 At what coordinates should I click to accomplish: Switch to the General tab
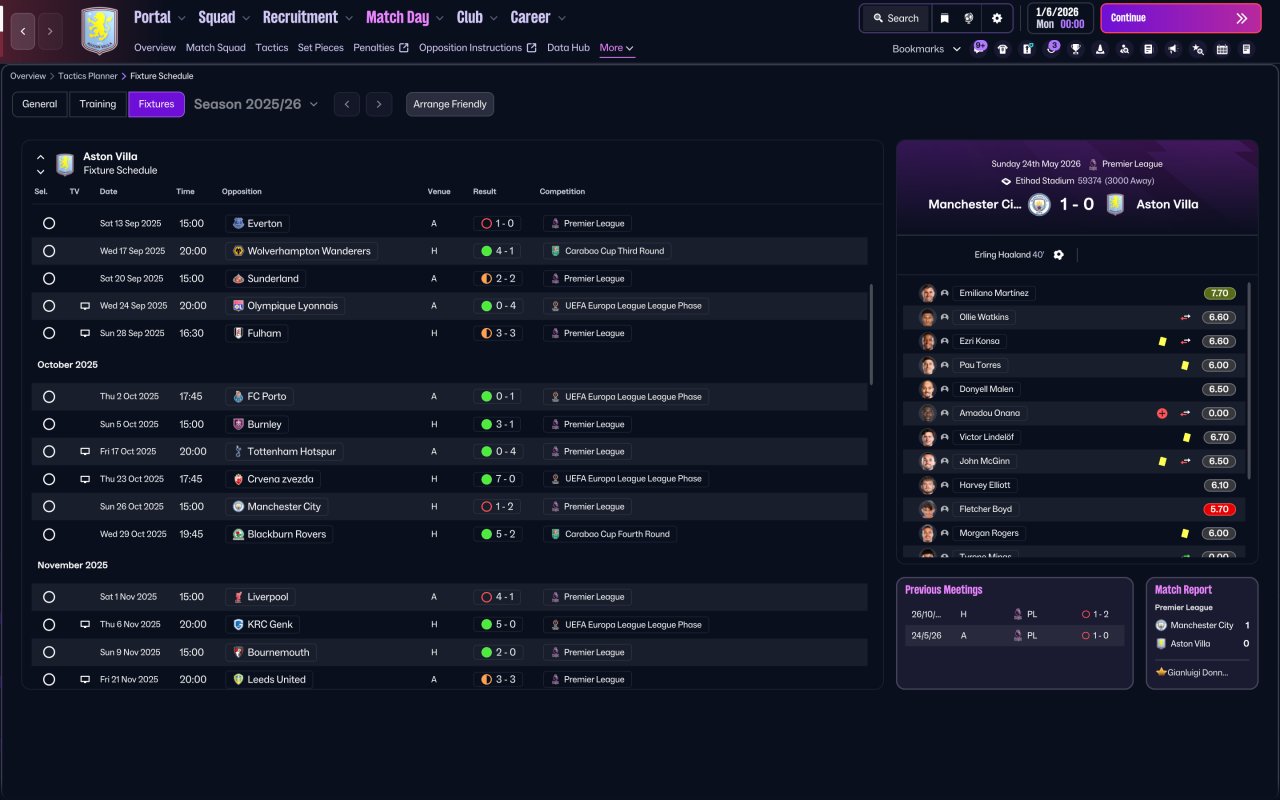[x=40, y=104]
